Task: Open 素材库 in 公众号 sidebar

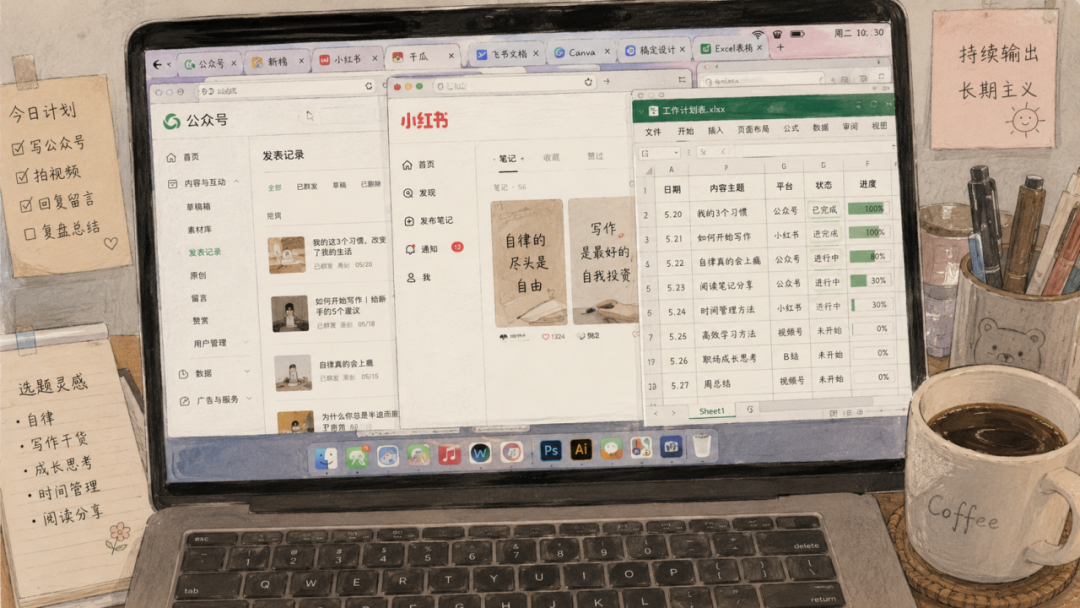Action: (200, 229)
